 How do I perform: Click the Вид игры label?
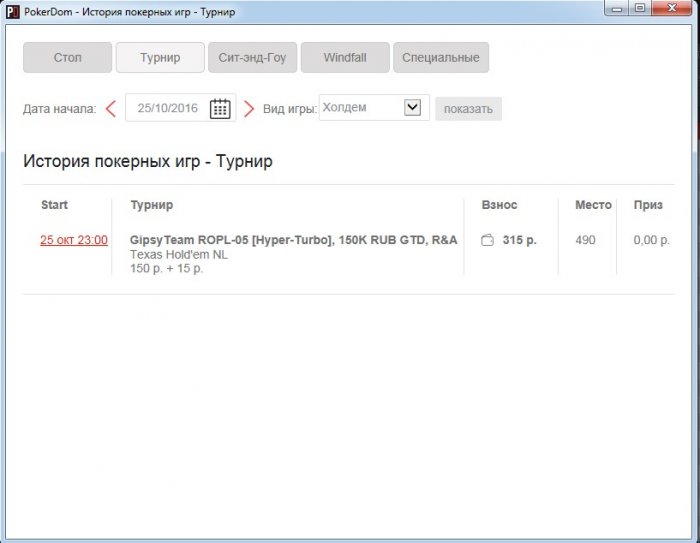(x=290, y=109)
